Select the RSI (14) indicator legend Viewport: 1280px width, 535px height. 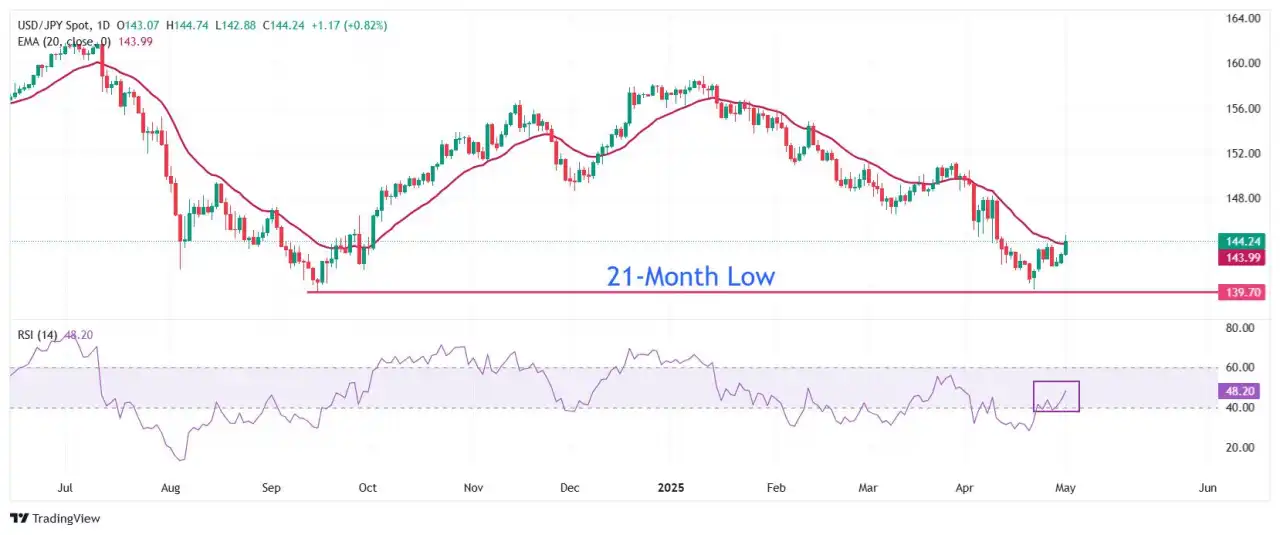click(36, 334)
